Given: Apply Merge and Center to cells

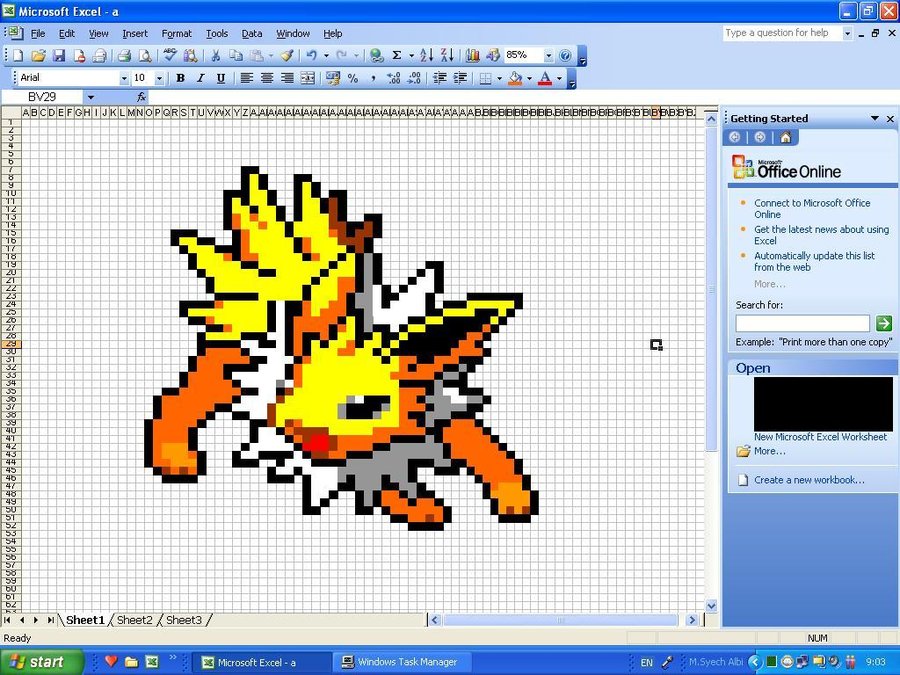Looking at the screenshot, I should [x=308, y=78].
